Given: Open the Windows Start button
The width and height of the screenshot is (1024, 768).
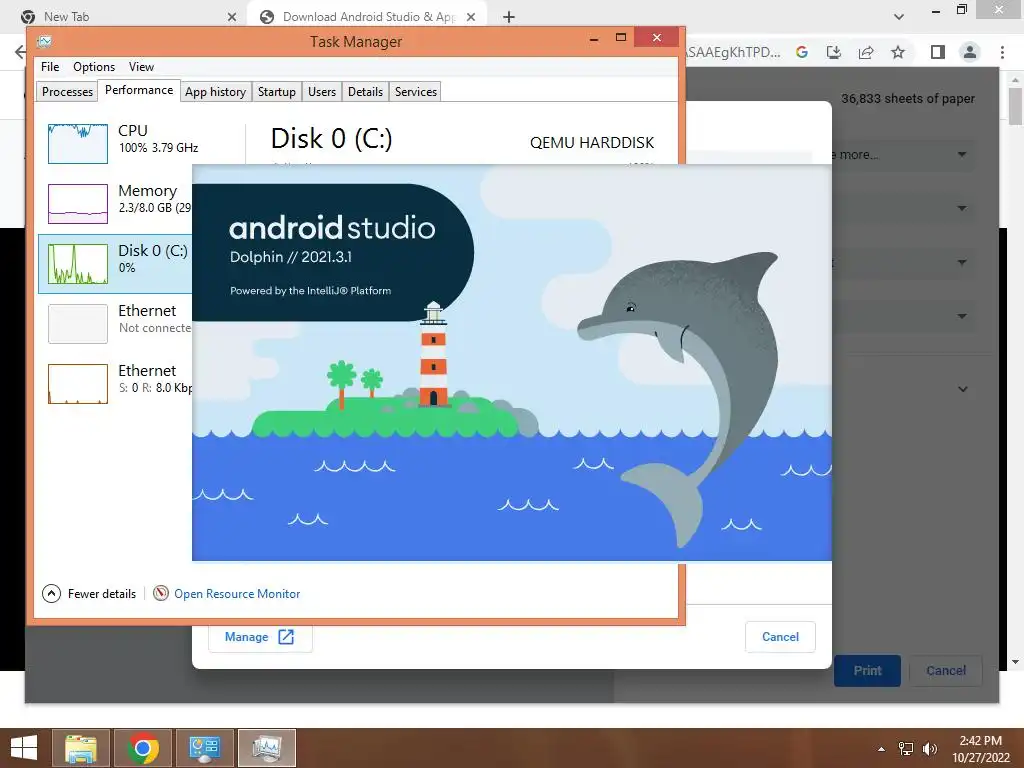Looking at the screenshot, I should (x=24, y=748).
